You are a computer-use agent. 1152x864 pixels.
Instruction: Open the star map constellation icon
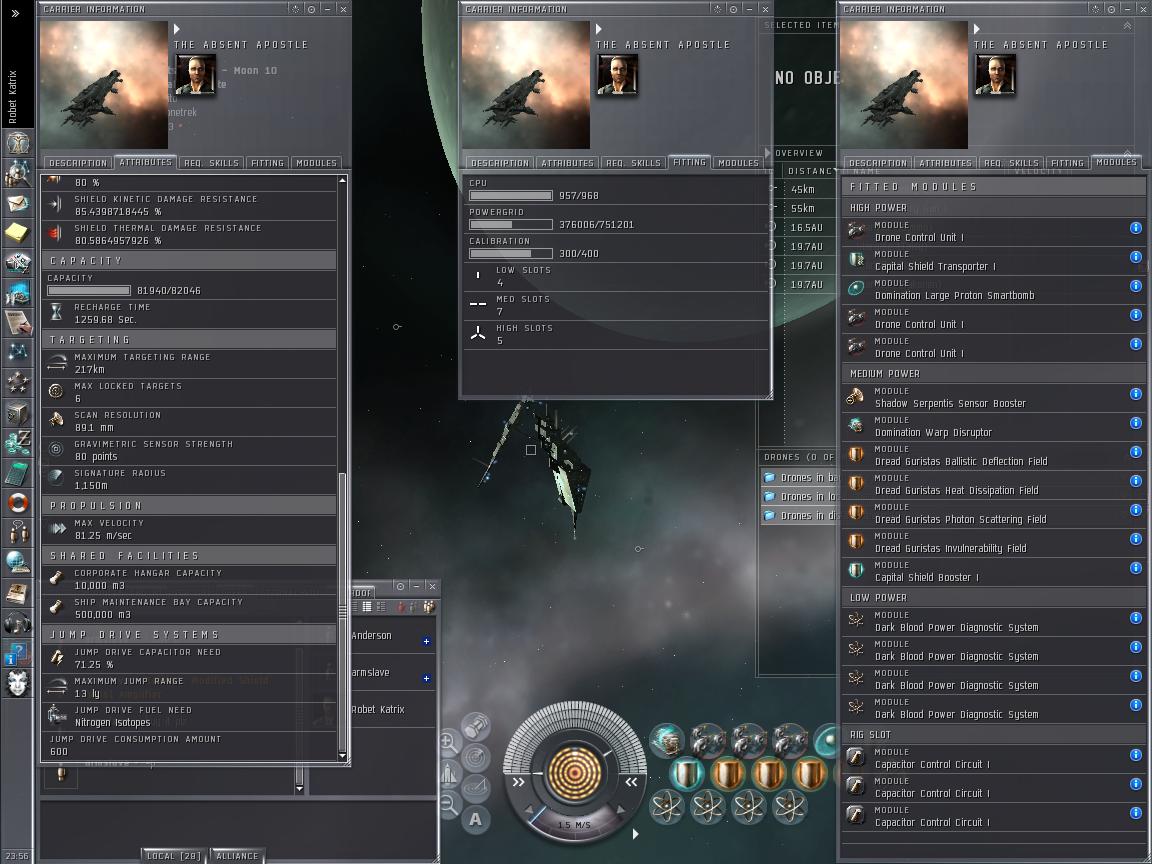[x=17, y=353]
